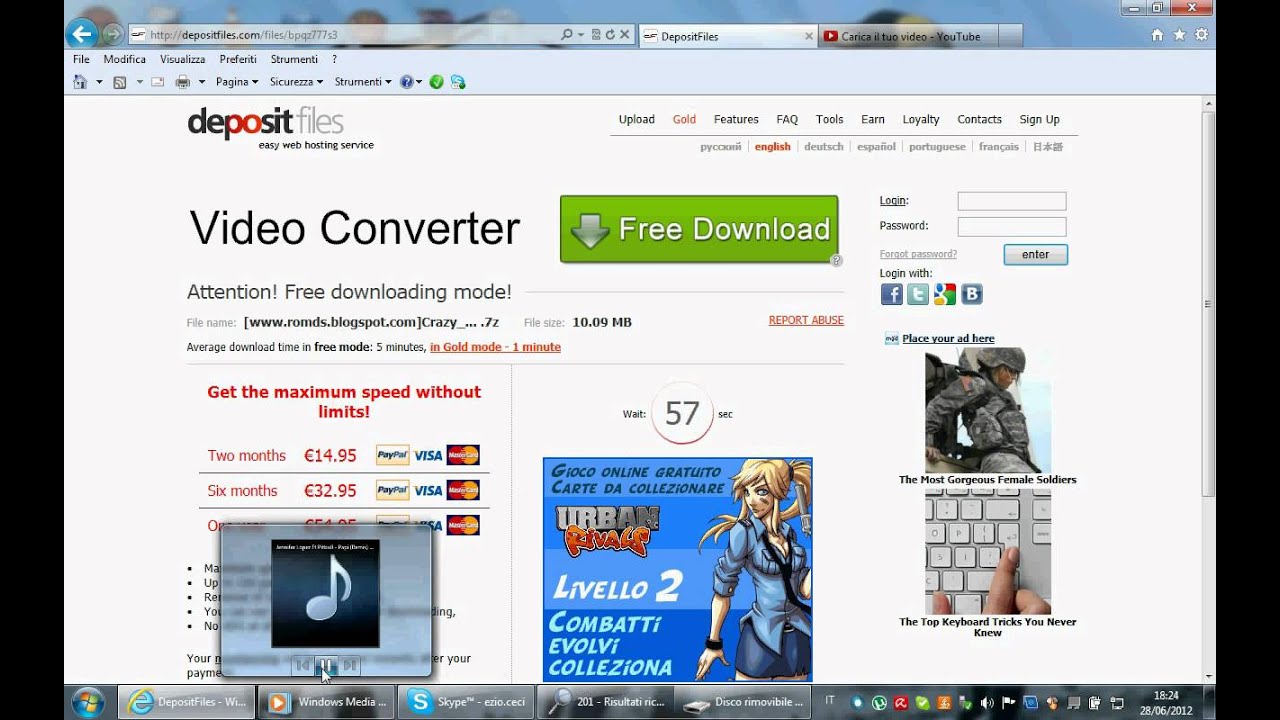
Task: Click the Home icon in command bar
Action: pyautogui.click(x=80, y=82)
